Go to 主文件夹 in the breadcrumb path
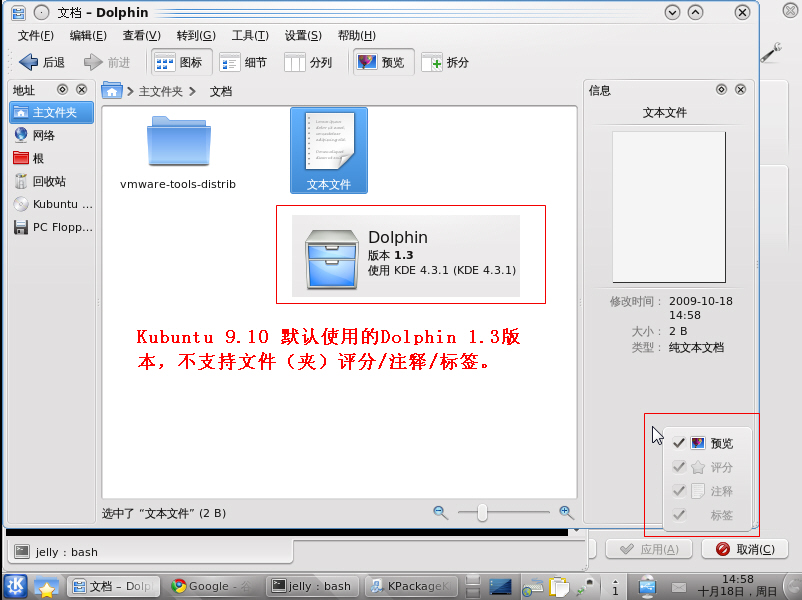Viewport: 802px width, 600px height. (161, 91)
